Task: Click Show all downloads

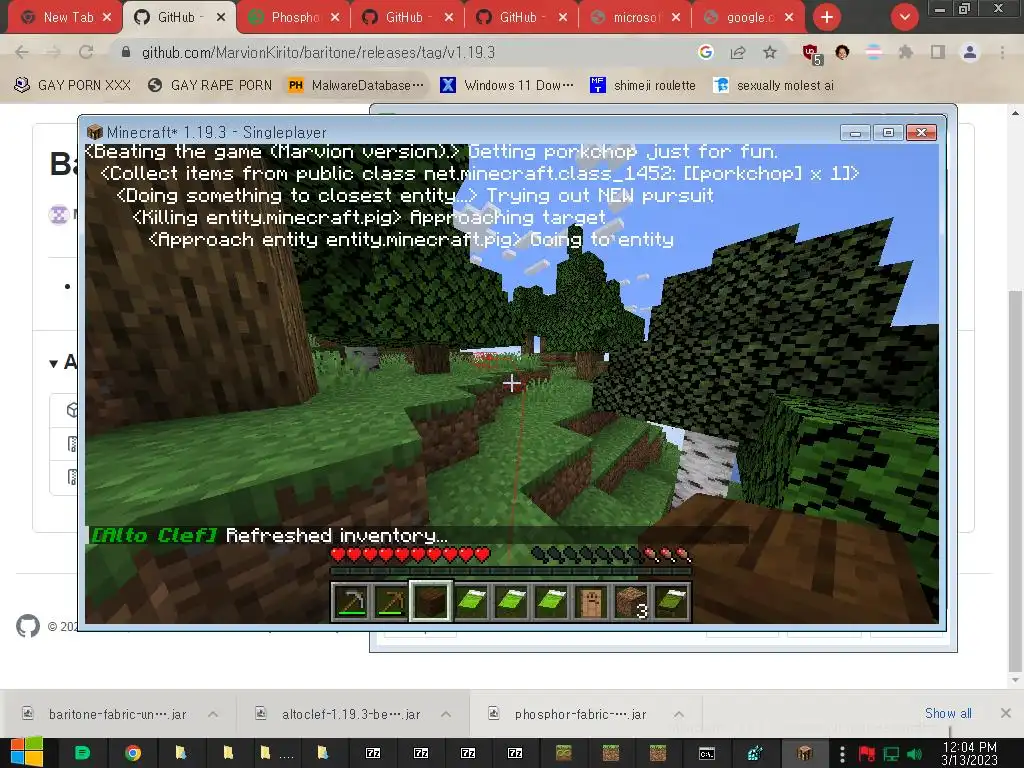Action: (948, 713)
